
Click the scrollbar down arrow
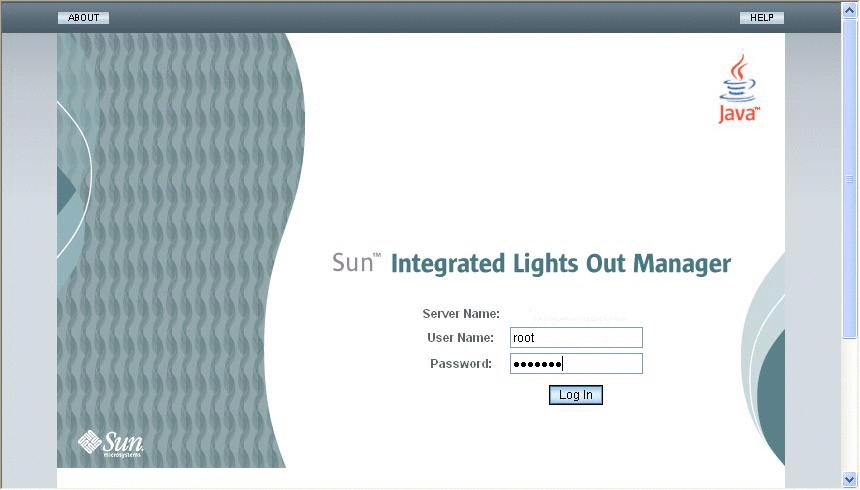(x=849, y=479)
